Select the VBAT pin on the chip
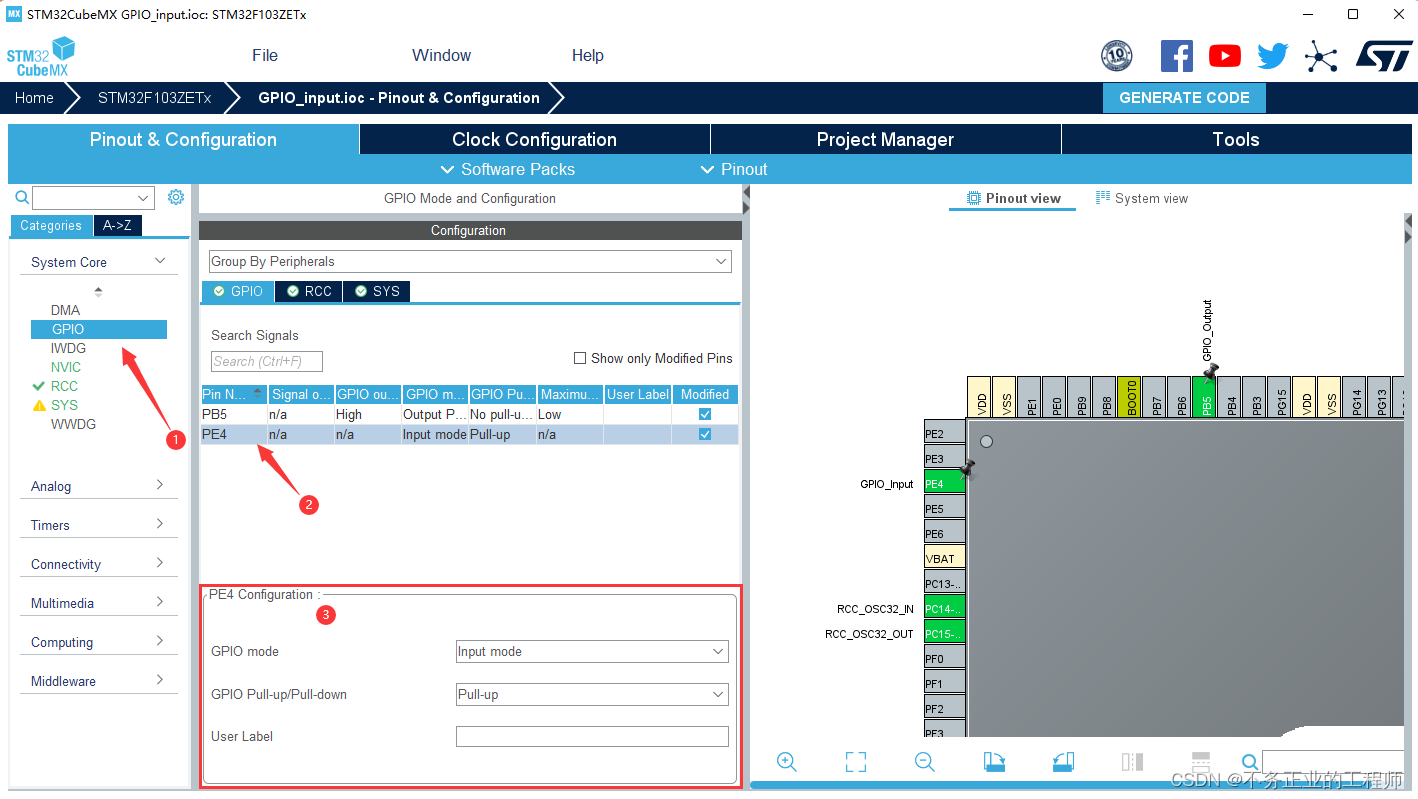Viewport: 1418px width, 799px height. (945, 558)
